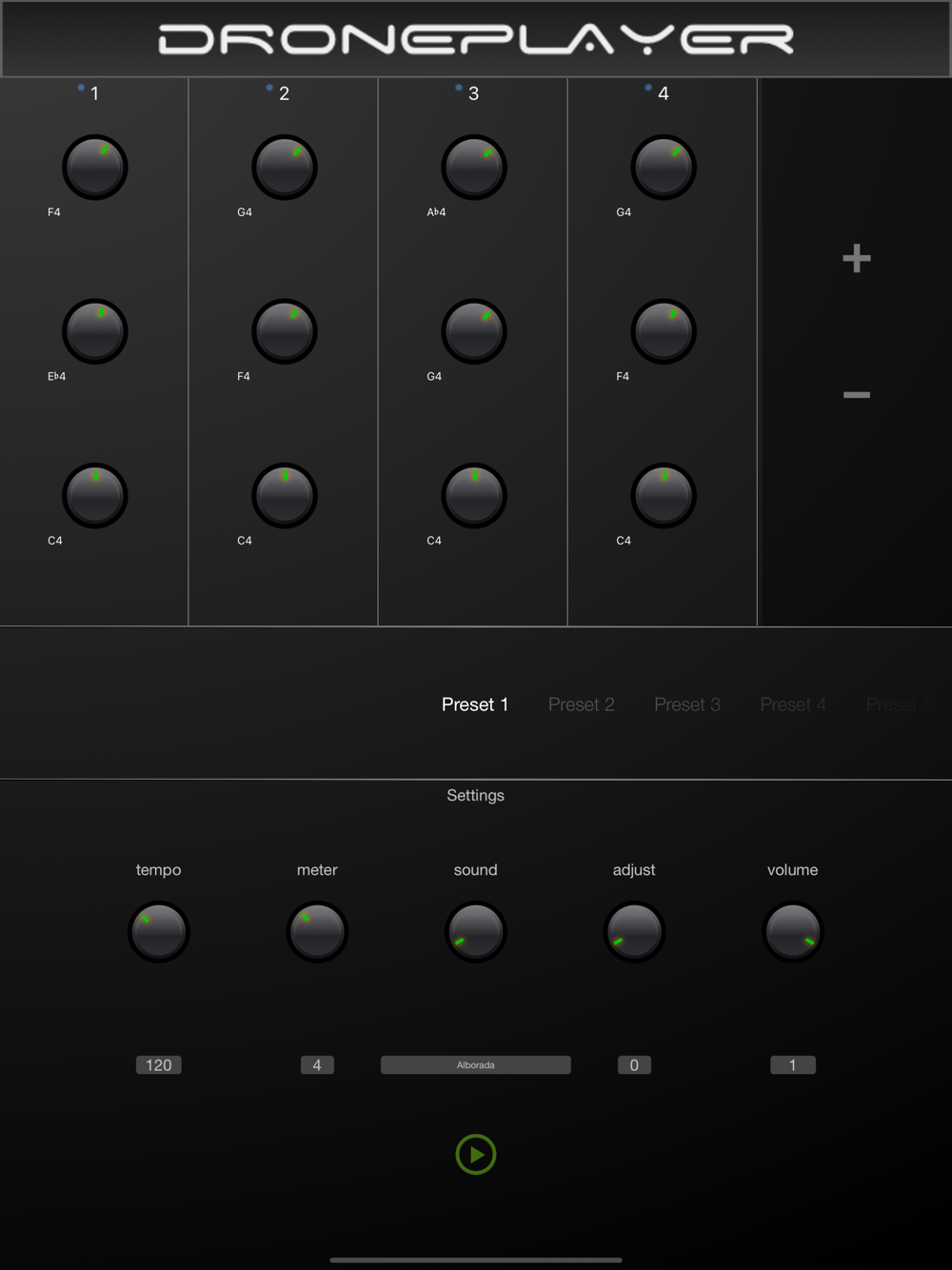The height and width of the screenshot is (1270, 952).
Task: Adjust the C4 knob in column 3
Action: click(x=474, y=495)
